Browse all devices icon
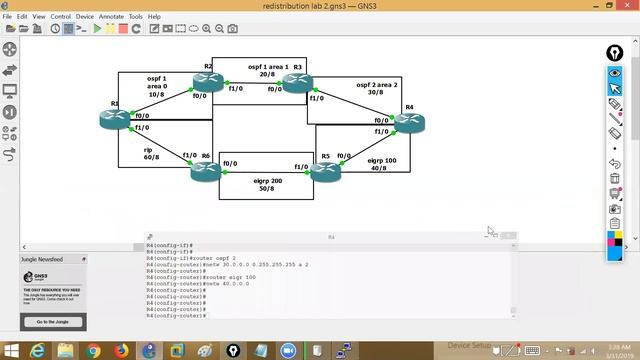 pyautogui.click(x=10, y=133)
